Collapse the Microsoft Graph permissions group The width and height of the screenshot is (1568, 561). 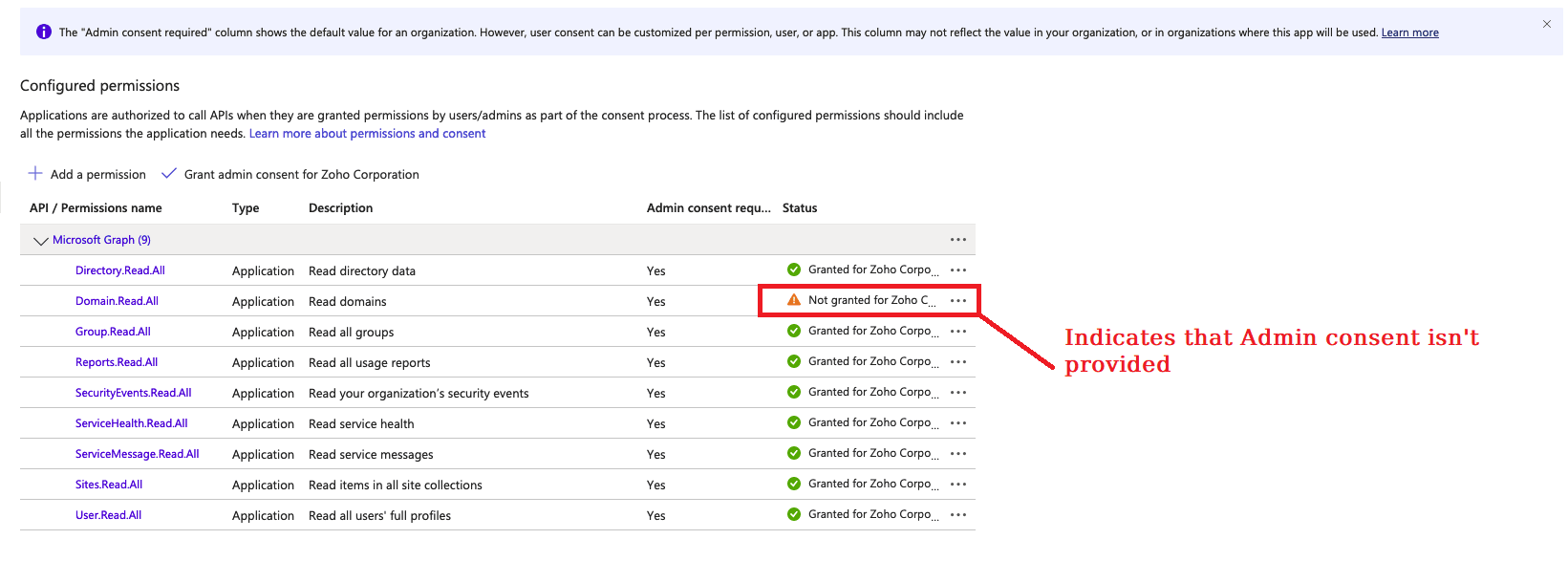(x=40, y=241)
